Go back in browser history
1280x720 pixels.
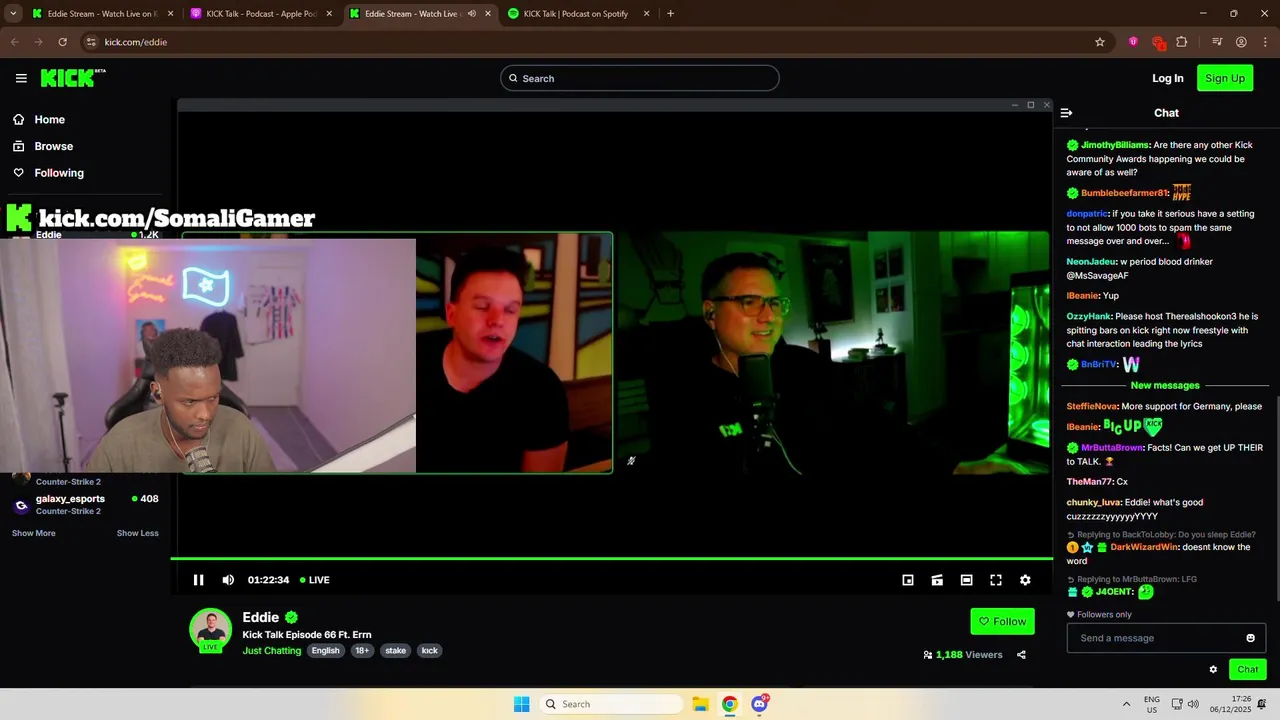point(14,42)
